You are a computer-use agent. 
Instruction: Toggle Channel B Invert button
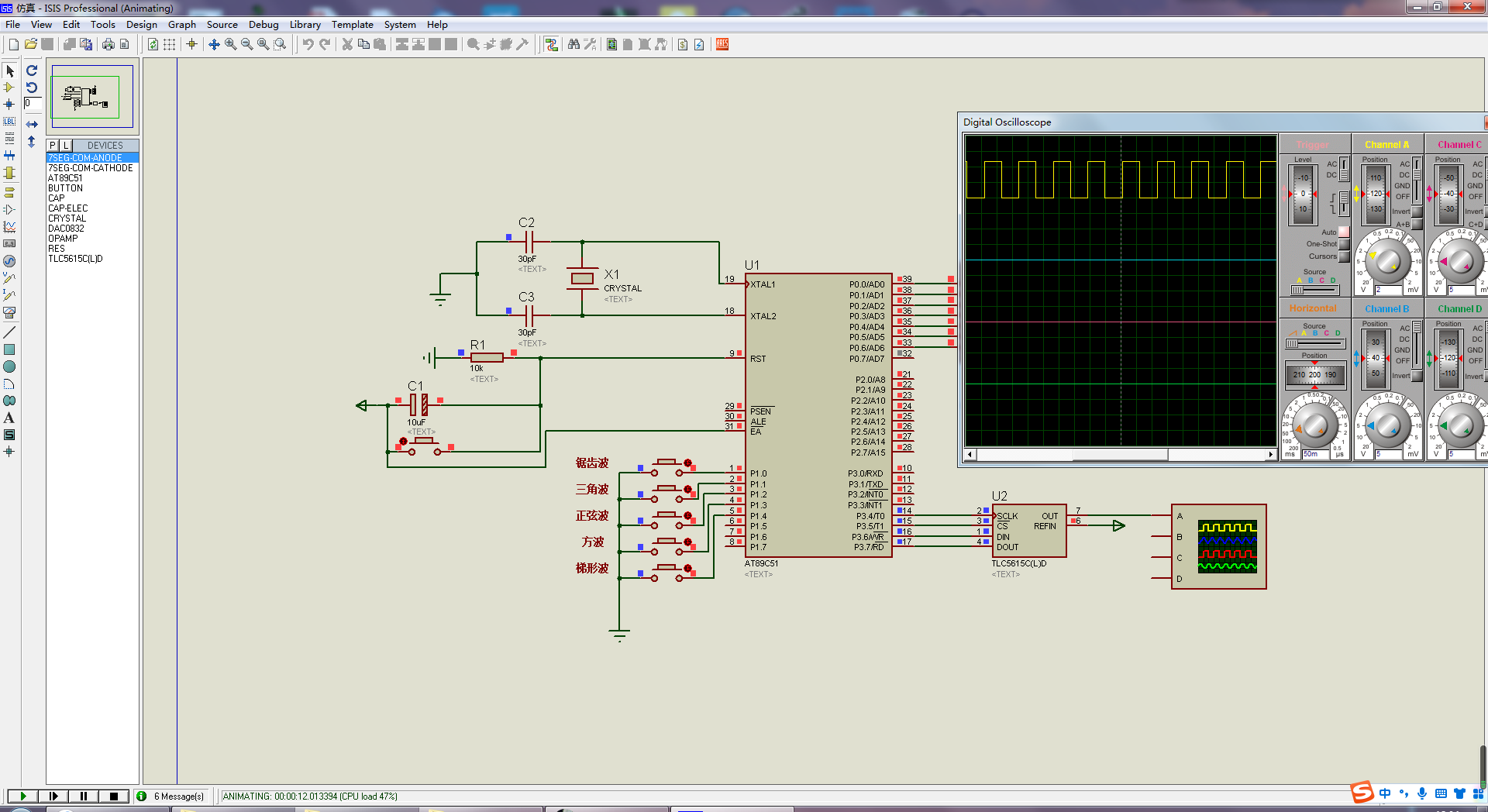pos(1417,376)
